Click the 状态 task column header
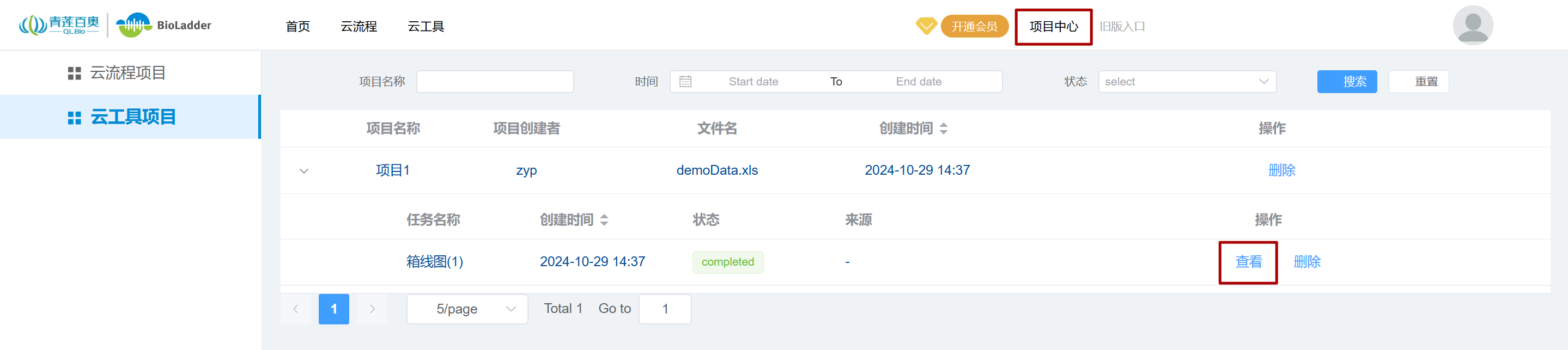Viewport: 1568px width, 350px height. [706, 220]
